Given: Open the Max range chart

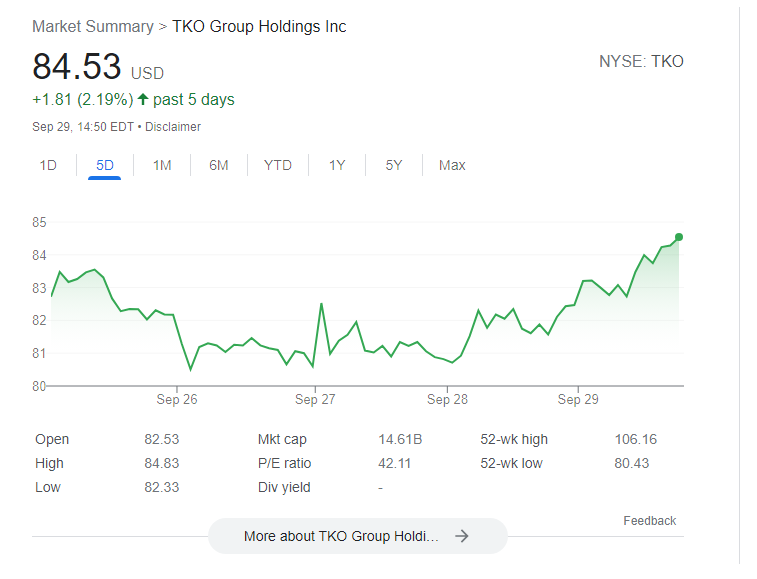Looking at the screenshot, I should coord(452,165).
